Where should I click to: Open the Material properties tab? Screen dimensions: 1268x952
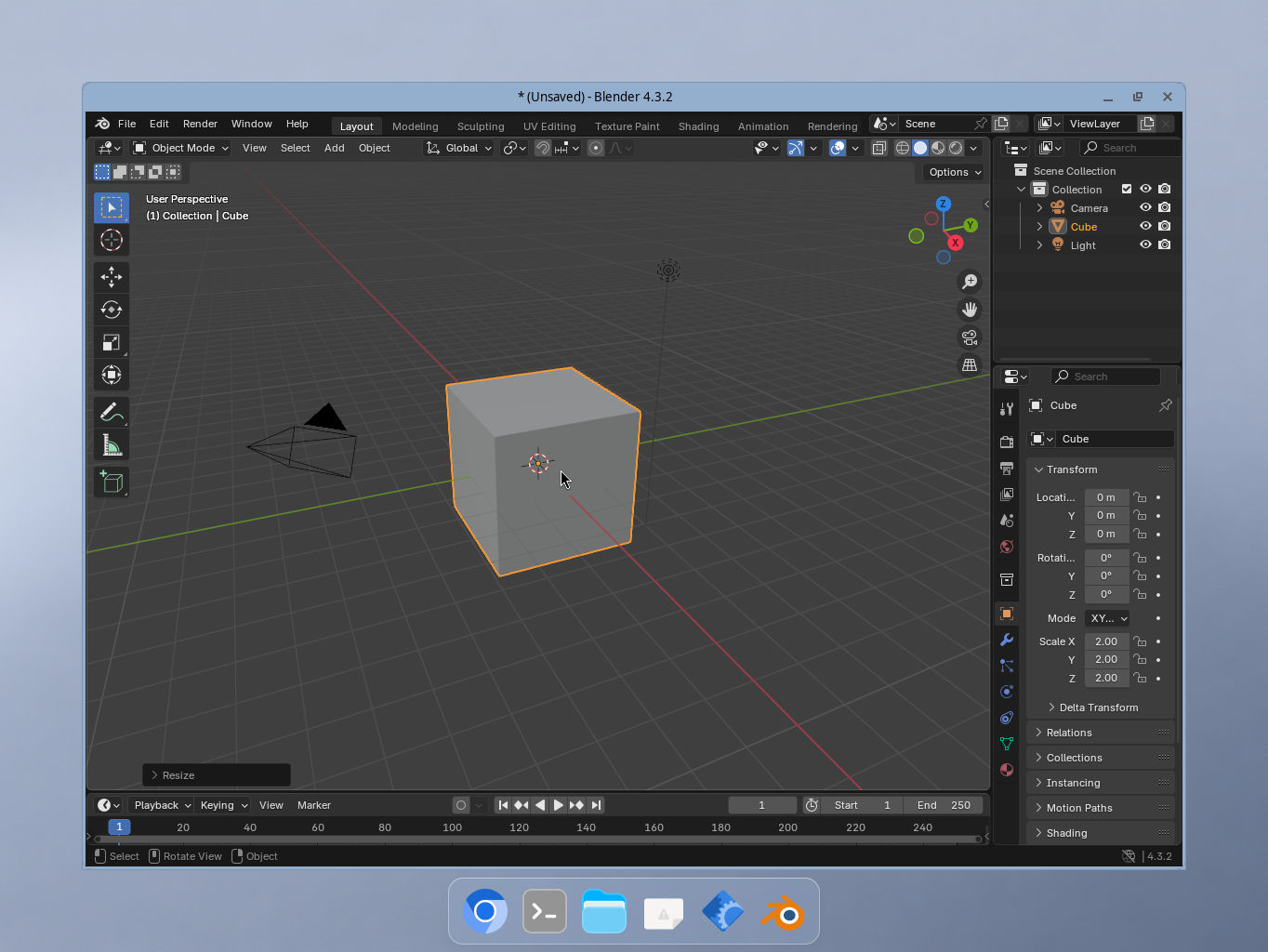tap(1007, 770)
